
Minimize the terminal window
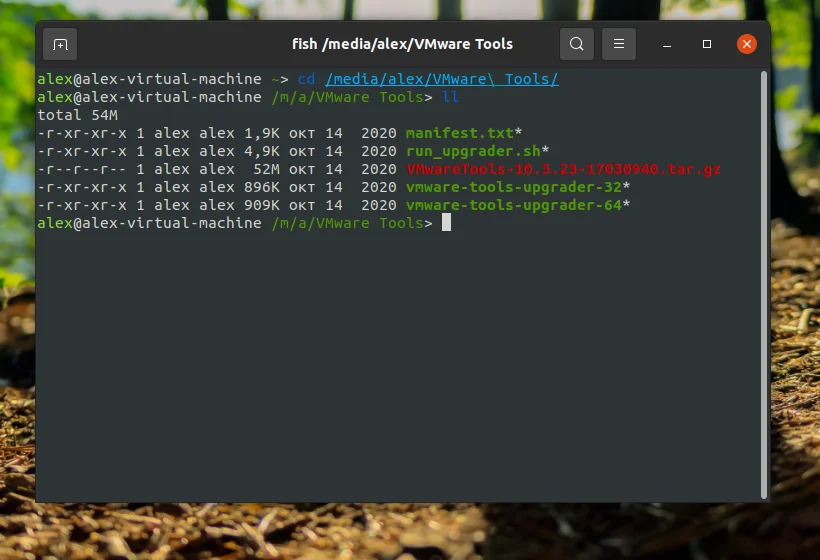pyautogui.click(x=667, y=44)
